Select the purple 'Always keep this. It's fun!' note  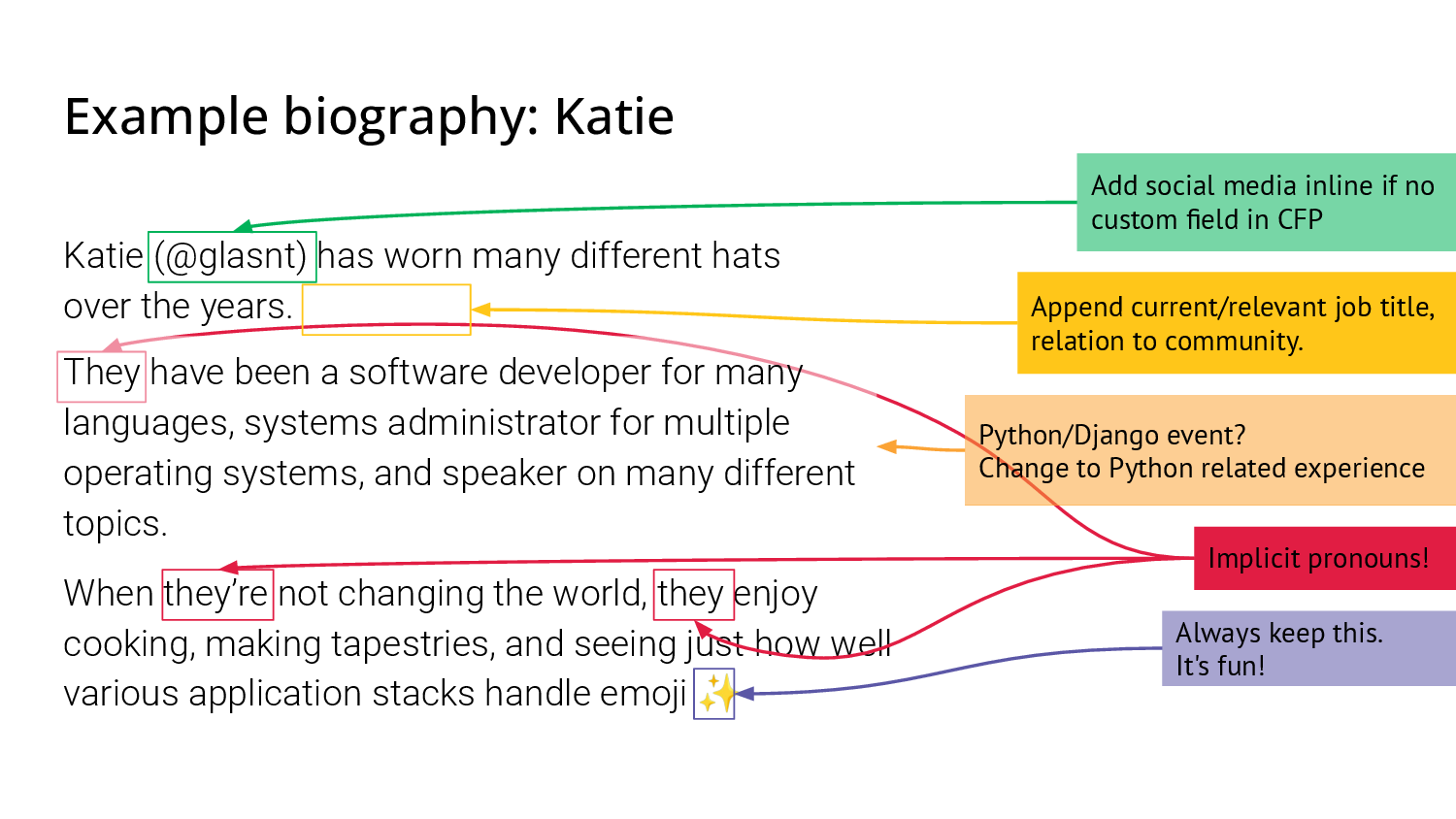click(x=1308, y=648)
